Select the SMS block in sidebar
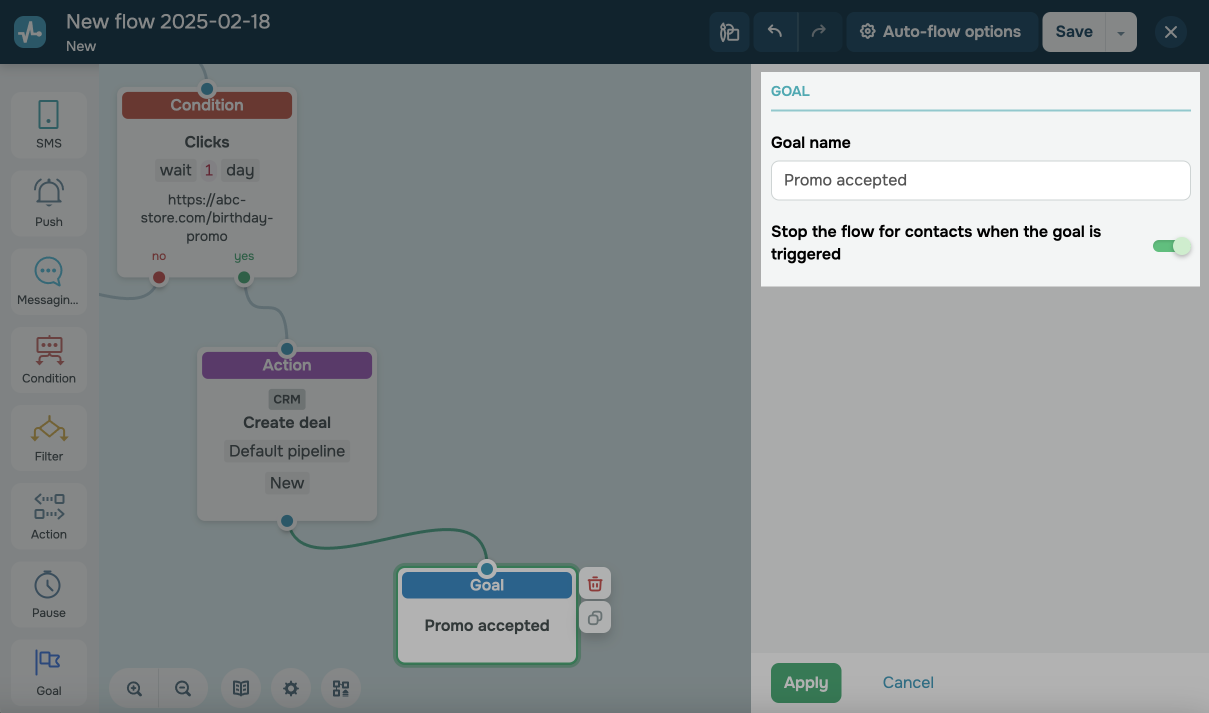 (x=48, y=125)
